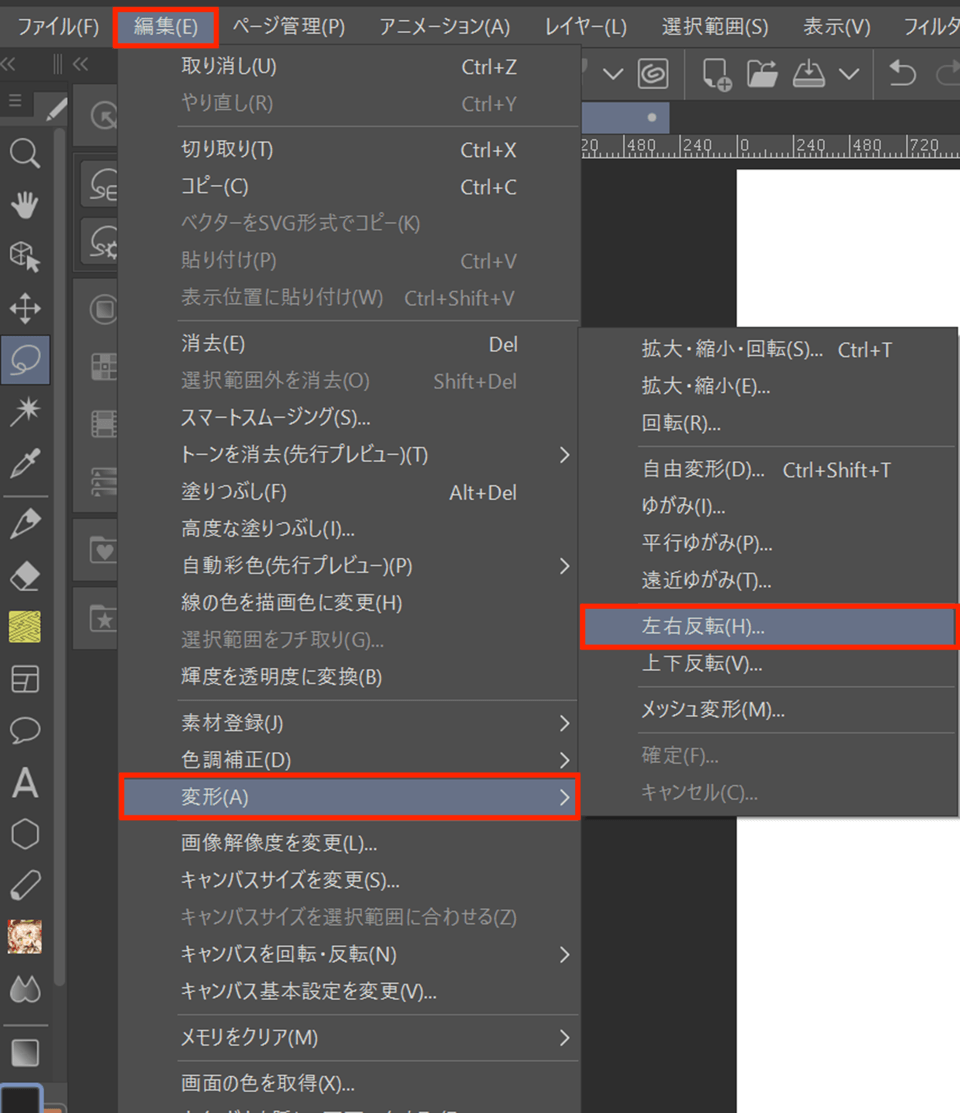
Task: Open the save options chevron dropdown
Action: 849,74
